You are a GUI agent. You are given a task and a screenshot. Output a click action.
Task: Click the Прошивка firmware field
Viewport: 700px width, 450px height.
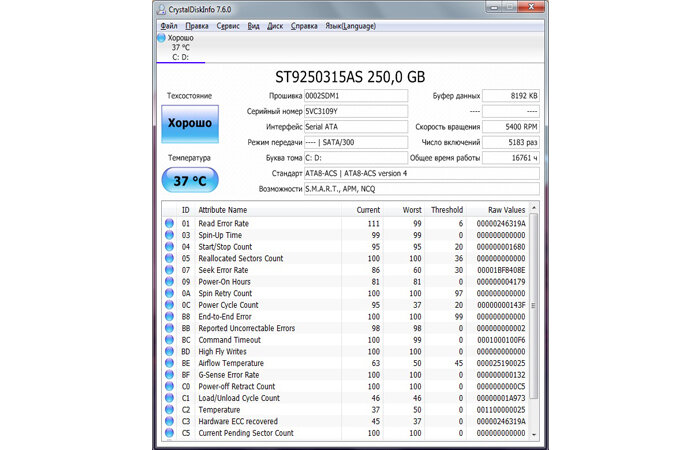coord(356,96)
